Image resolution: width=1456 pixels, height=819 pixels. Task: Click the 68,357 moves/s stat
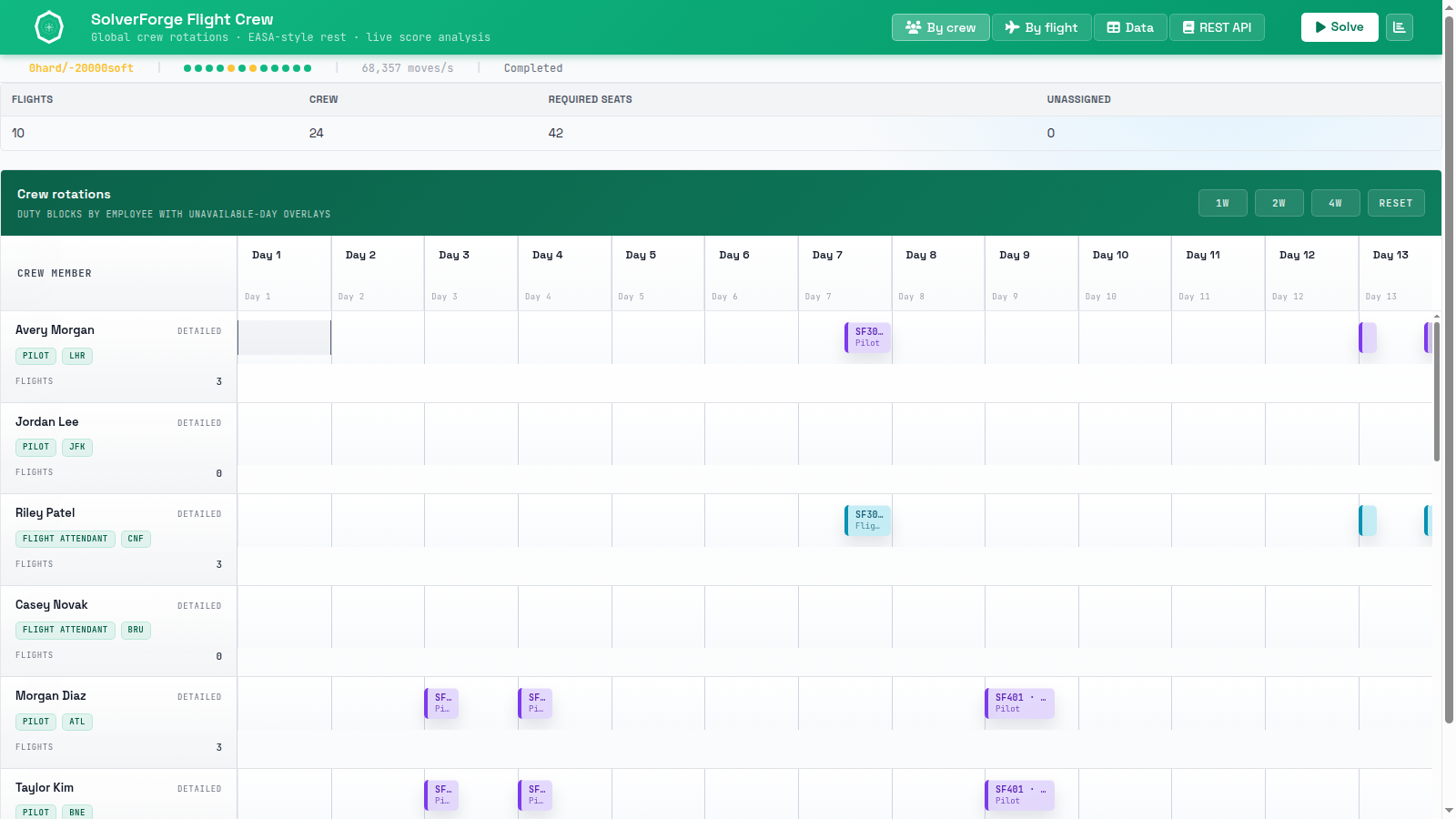coord(408,68)
